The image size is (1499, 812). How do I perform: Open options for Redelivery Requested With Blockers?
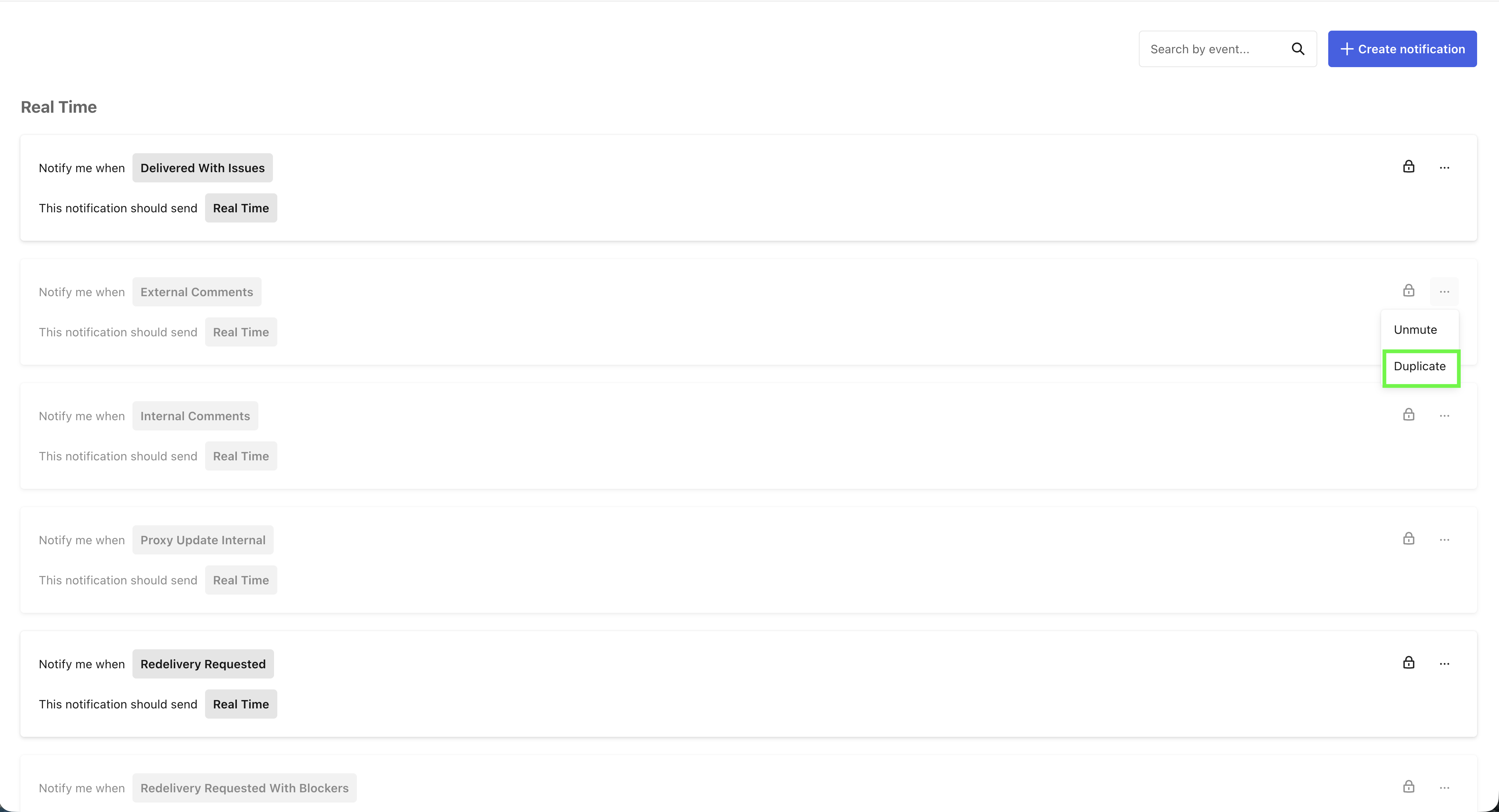click(x=1444, y=788)
